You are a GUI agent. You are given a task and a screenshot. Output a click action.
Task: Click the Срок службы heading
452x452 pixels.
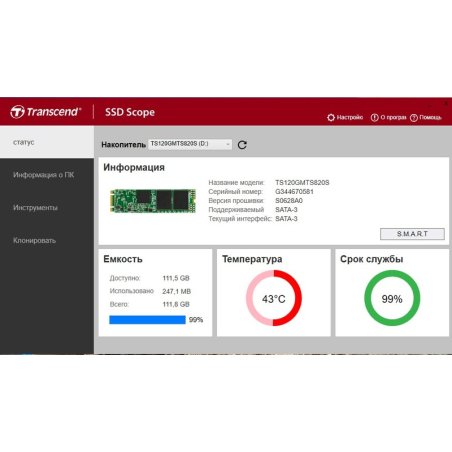pos(372,259)
